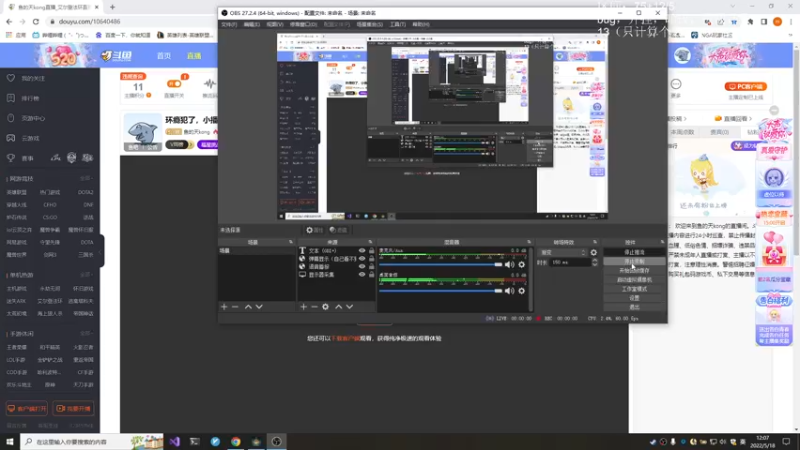Toggle visibility of third source in list
The image size is (800, 450).
tap(362, 266)
